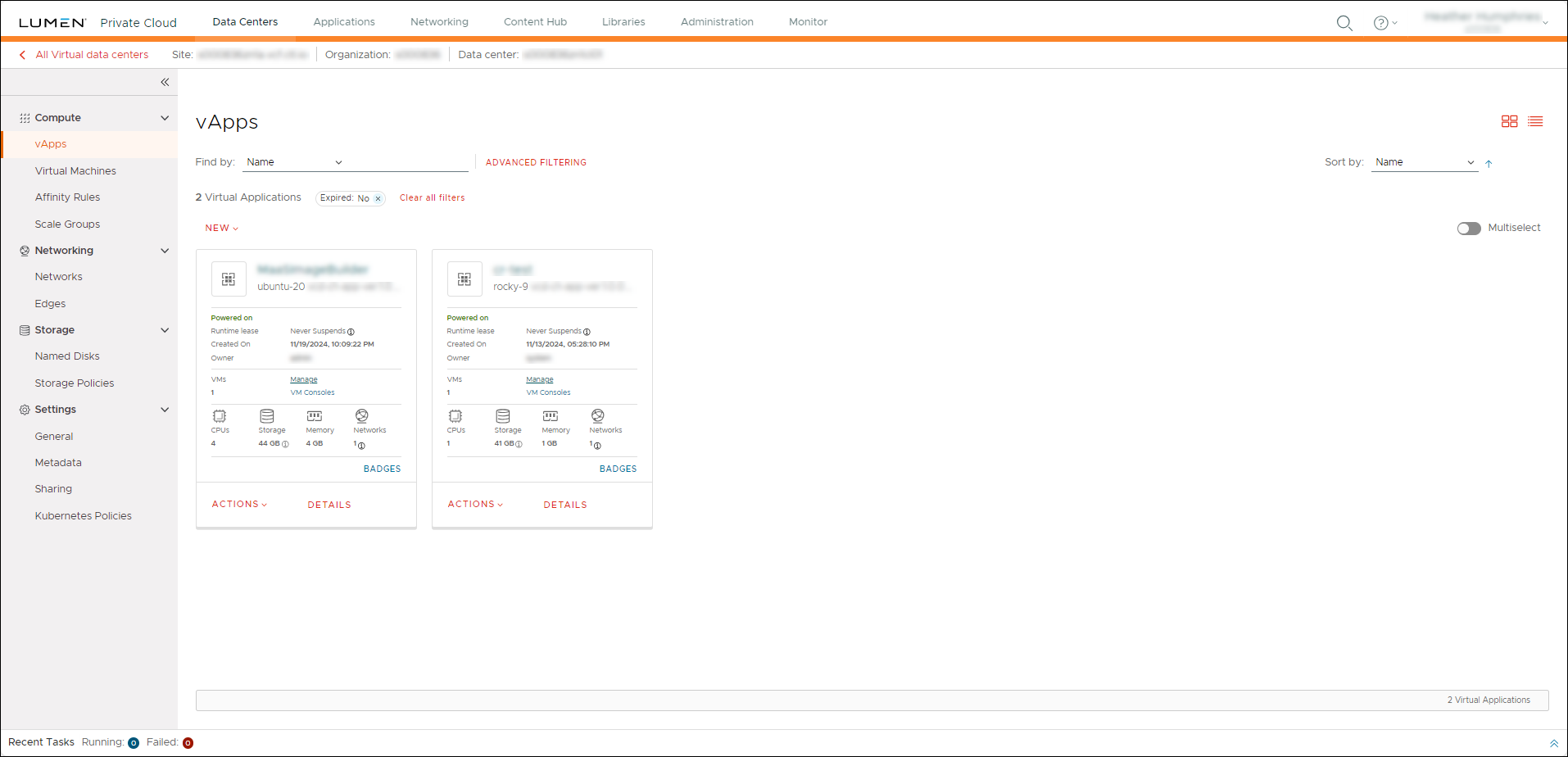1568x757 pixels.
Task: Collapse the left navigation panel chevron
Action: 164,82
